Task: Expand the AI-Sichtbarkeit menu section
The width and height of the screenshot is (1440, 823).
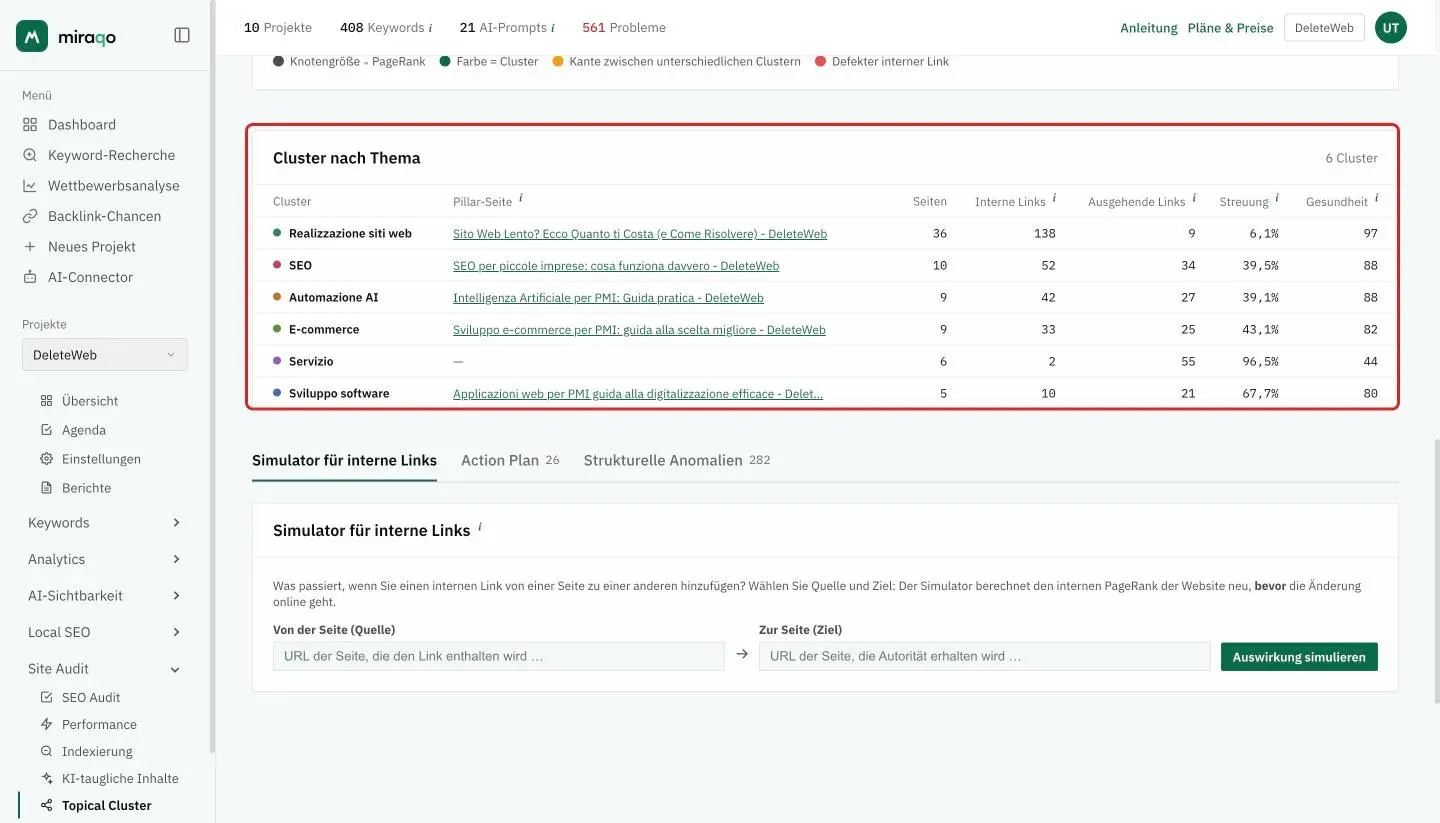Action: (105, 596)
